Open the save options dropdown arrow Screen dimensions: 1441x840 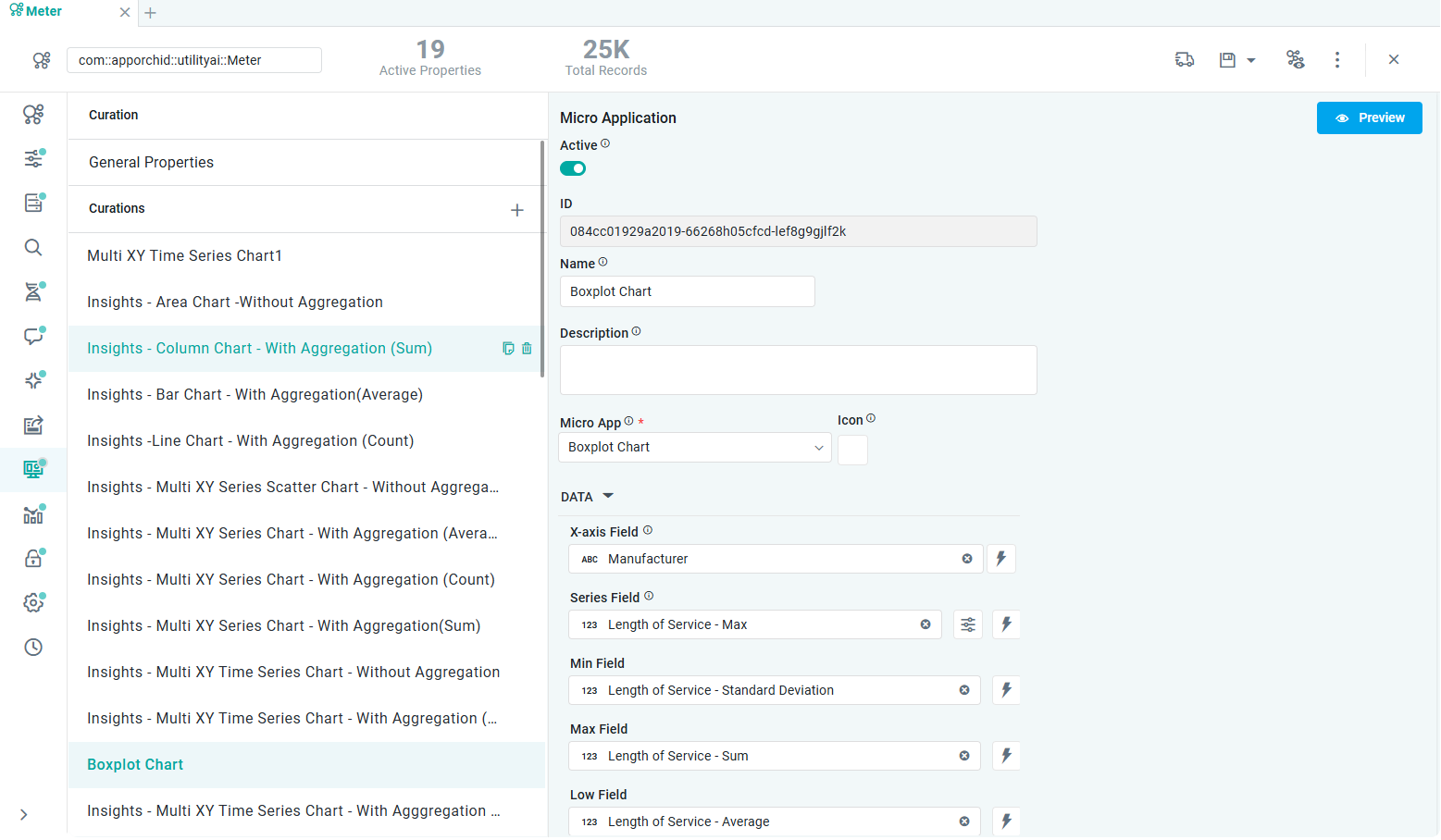point(1251,60)
